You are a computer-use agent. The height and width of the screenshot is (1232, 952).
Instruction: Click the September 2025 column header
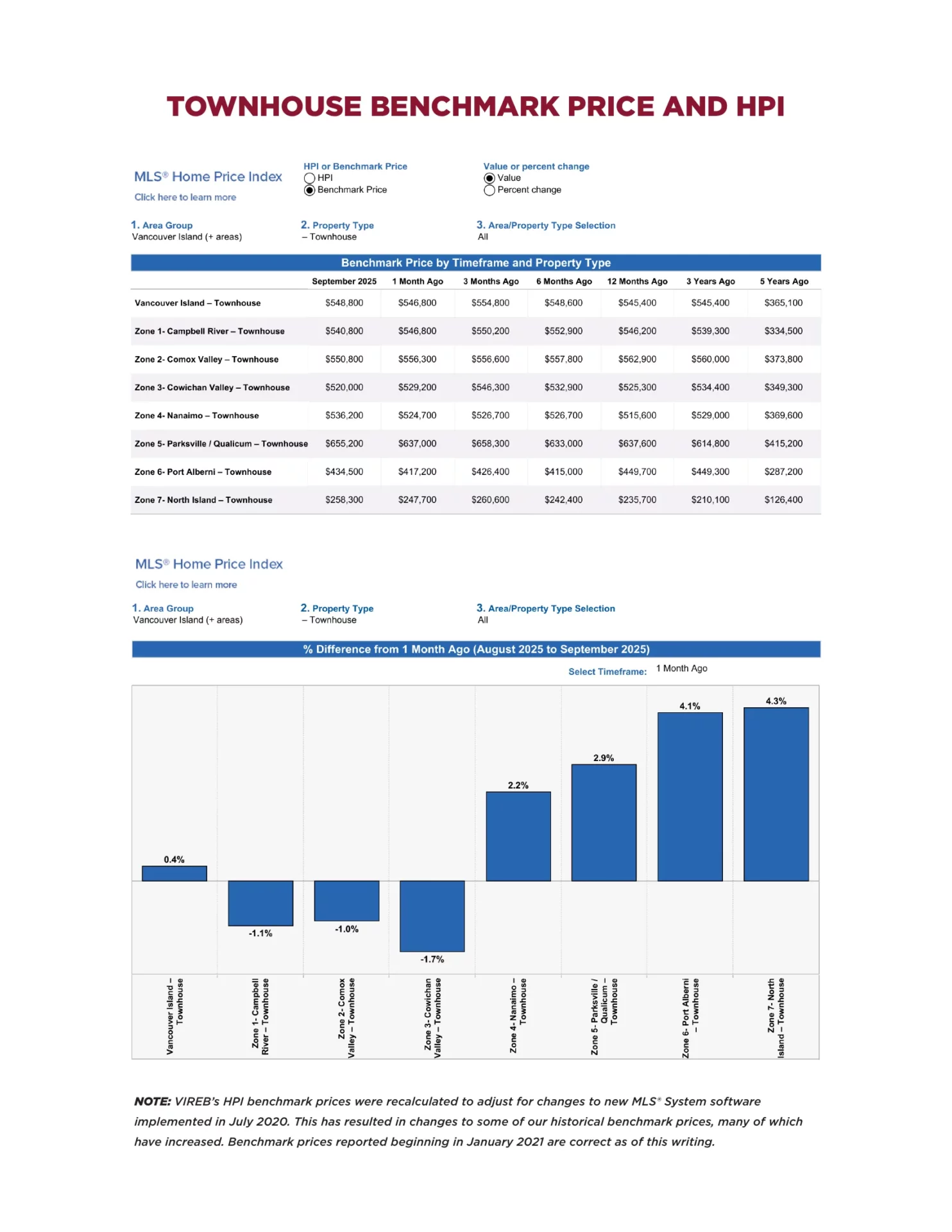(x=344, y=282)
